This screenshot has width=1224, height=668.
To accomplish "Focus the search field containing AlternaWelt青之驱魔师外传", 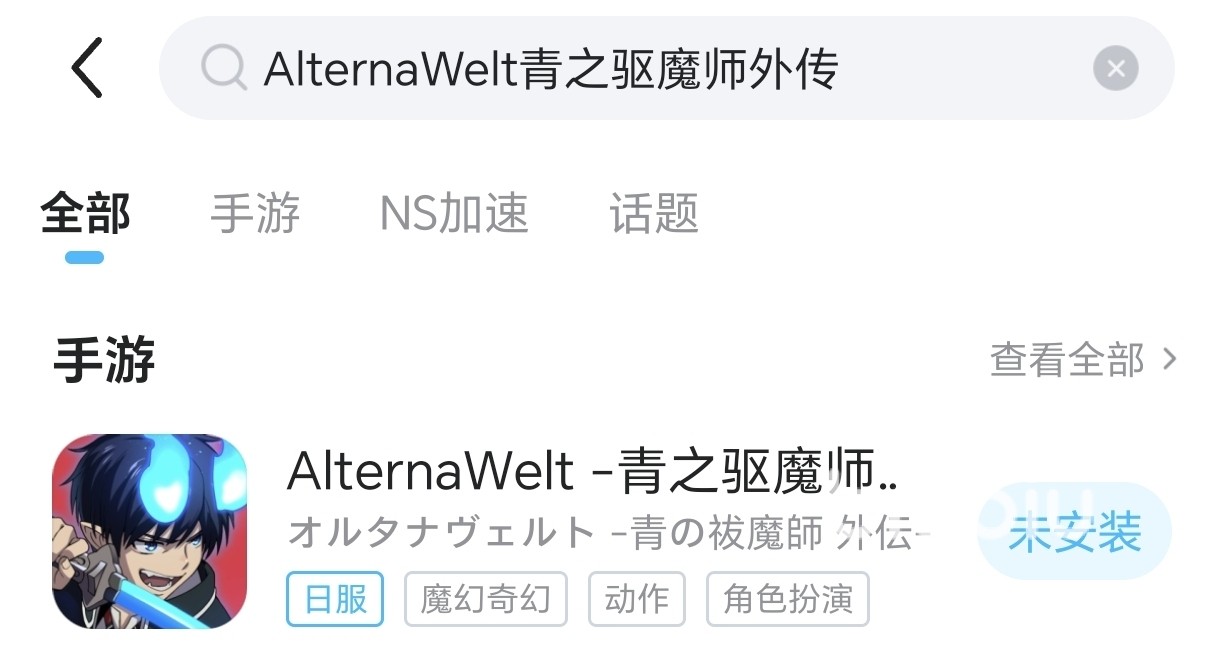I will click(x=666, y=68).
